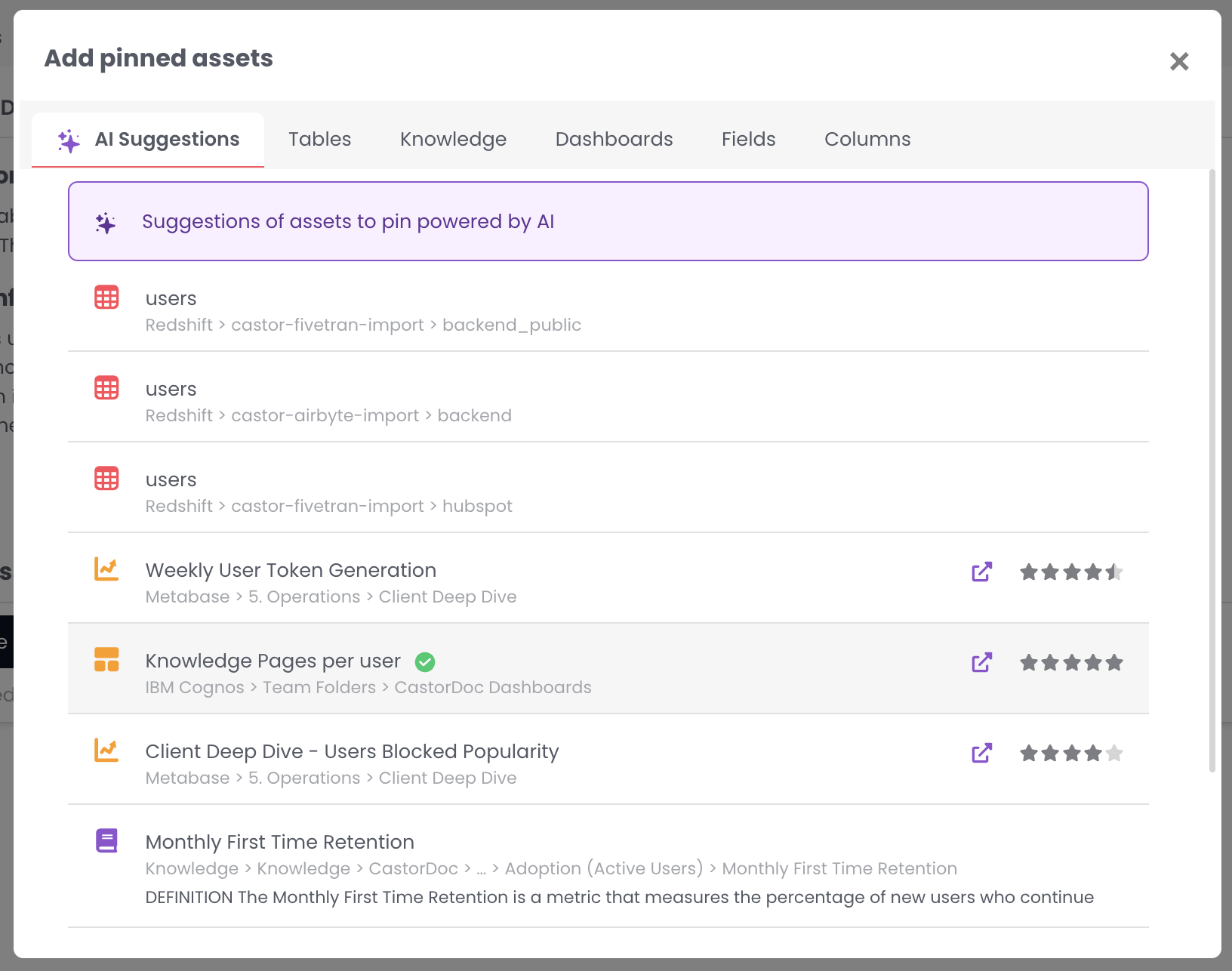Viewport: 1232px width, 971px height.
Task: Switch to the Tables tab
Action: [x=319, y=140]
